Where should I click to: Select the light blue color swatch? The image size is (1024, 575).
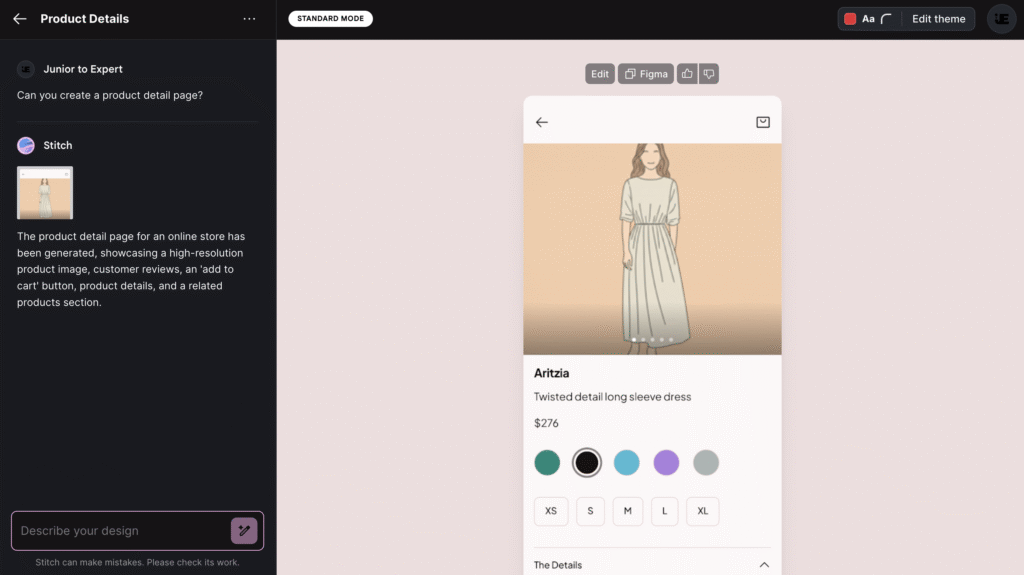626,463
